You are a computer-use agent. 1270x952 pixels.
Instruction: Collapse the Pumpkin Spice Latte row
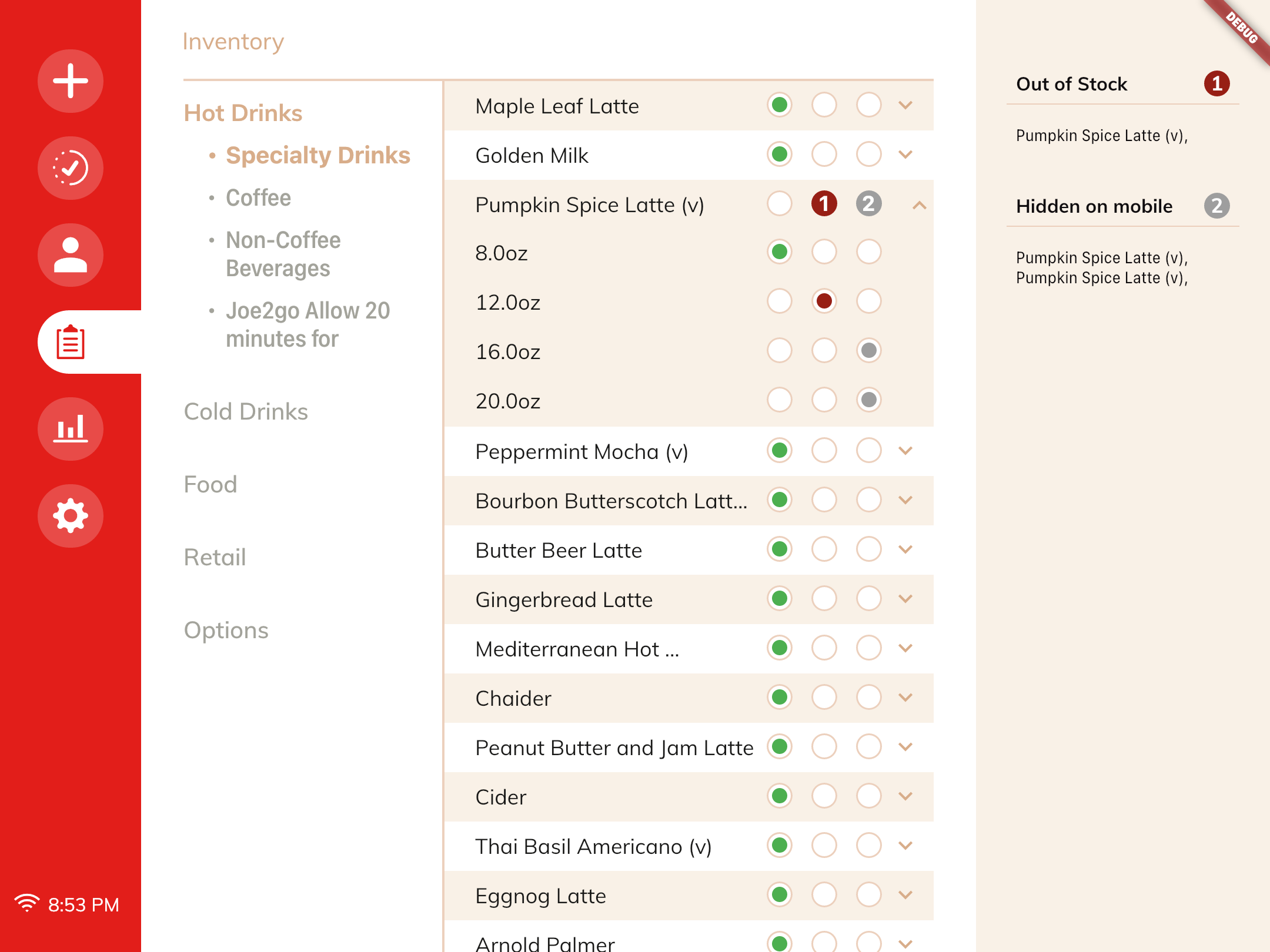920,205
